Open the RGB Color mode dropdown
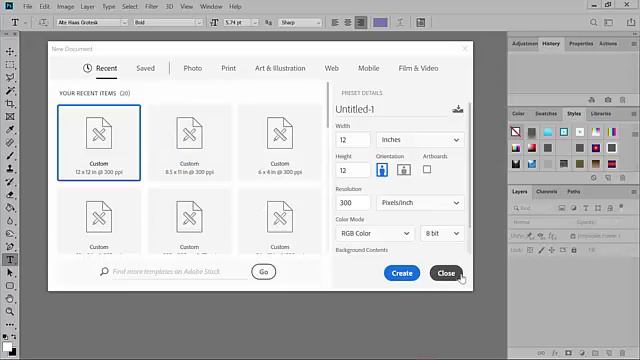 (375, 233)
